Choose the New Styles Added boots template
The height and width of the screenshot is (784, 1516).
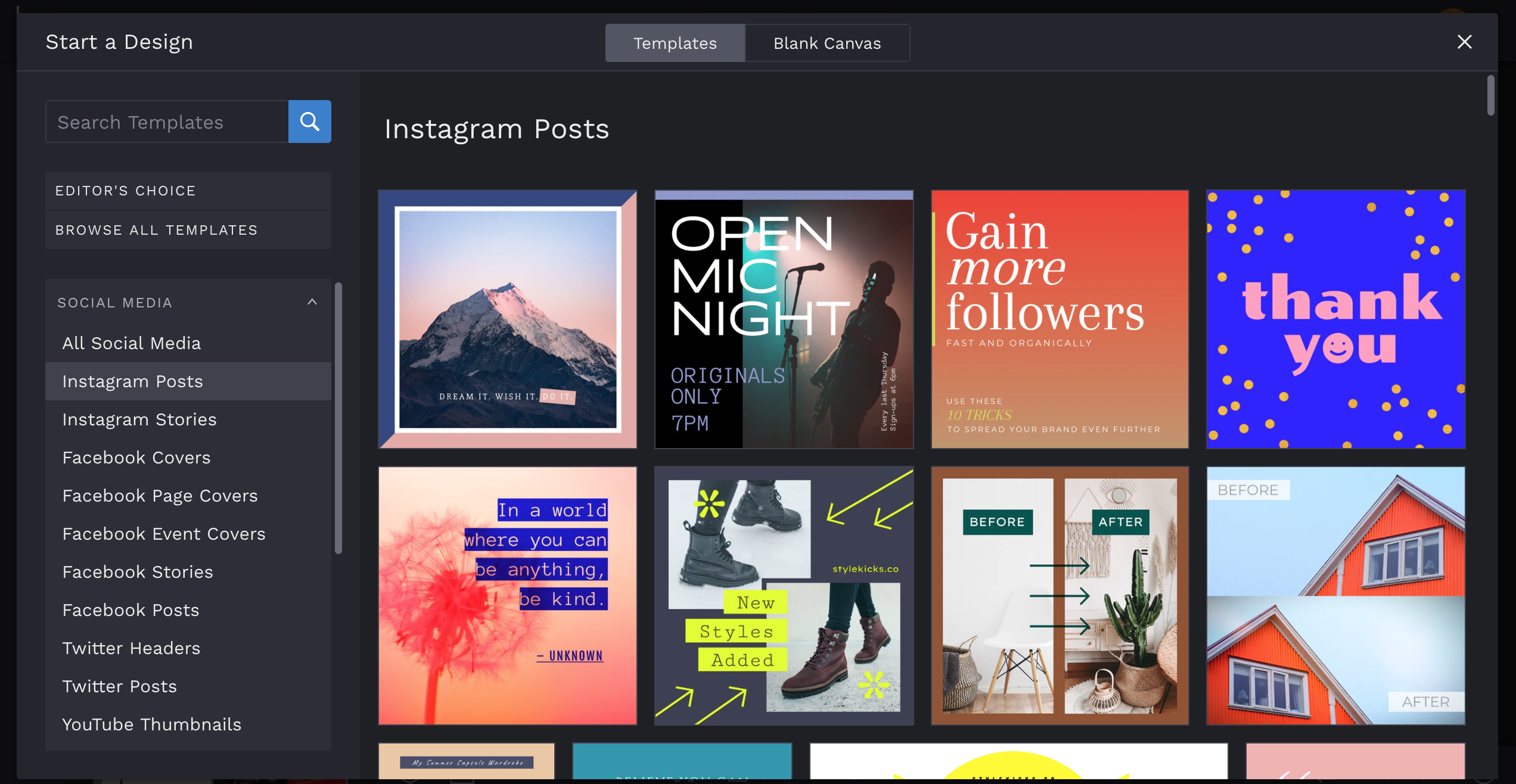point(784,596)
